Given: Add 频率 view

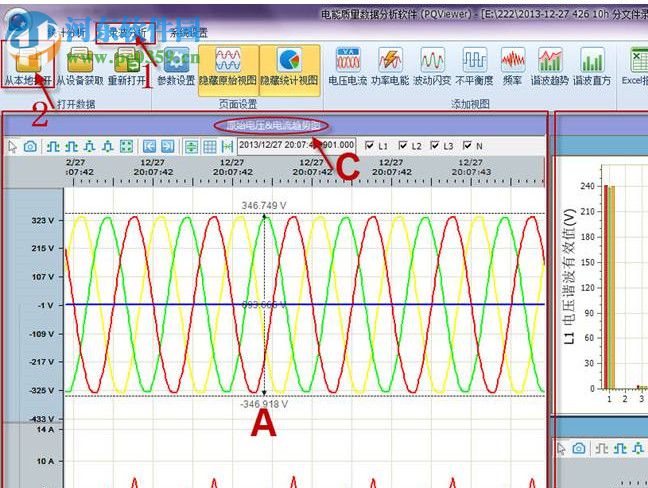Looking at the screenshot, I should click(512, 66).
